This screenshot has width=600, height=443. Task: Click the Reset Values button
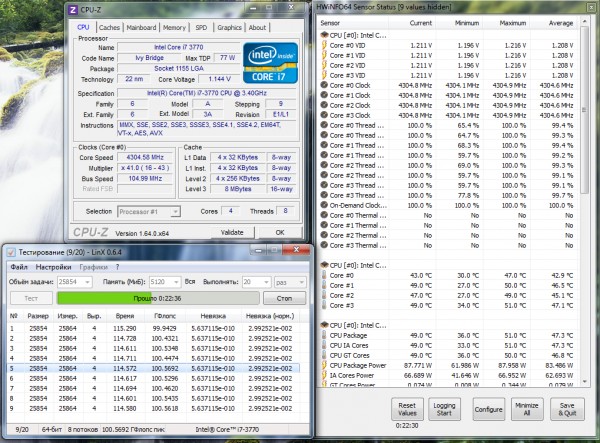coord(407,409)
